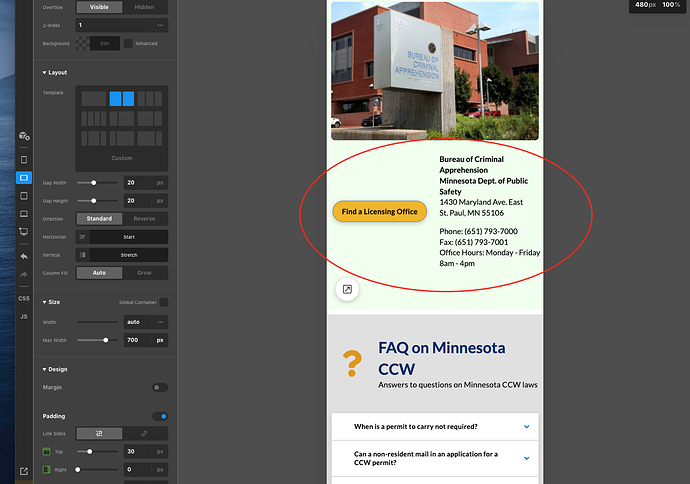The height and width of the screenshot is (484, 690).
Task: Select the desktop breakpoint icon
Action: 24,231
